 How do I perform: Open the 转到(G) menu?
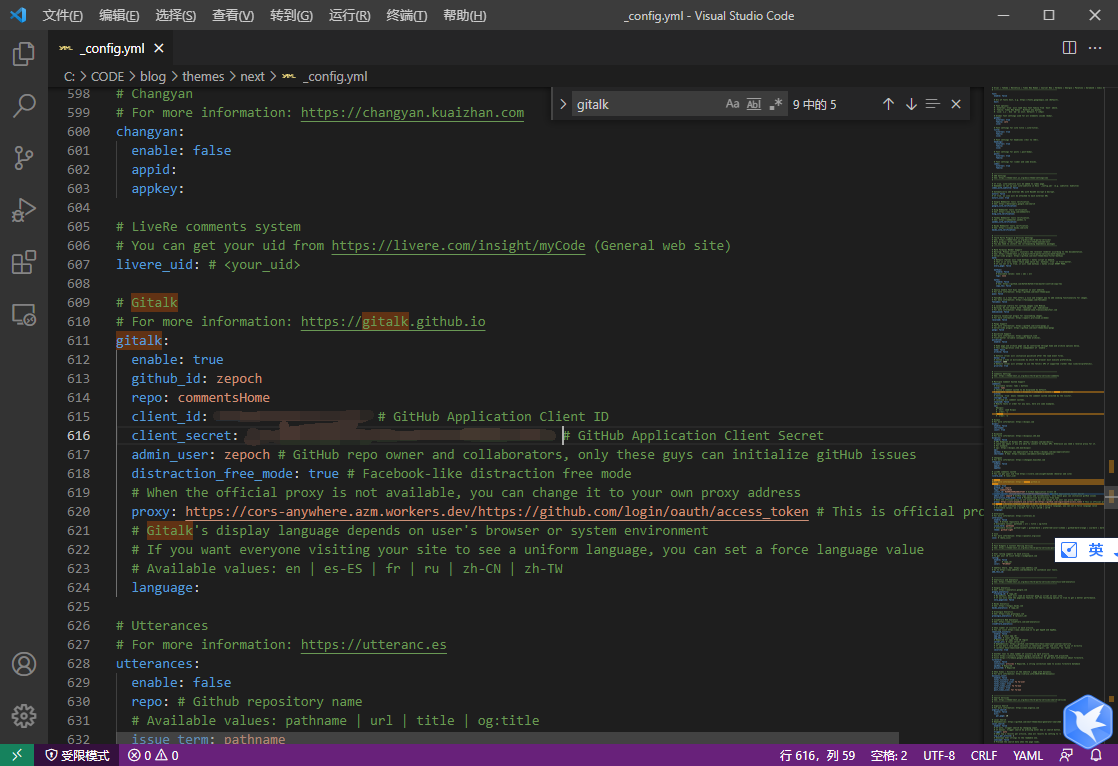coord(292,16)
